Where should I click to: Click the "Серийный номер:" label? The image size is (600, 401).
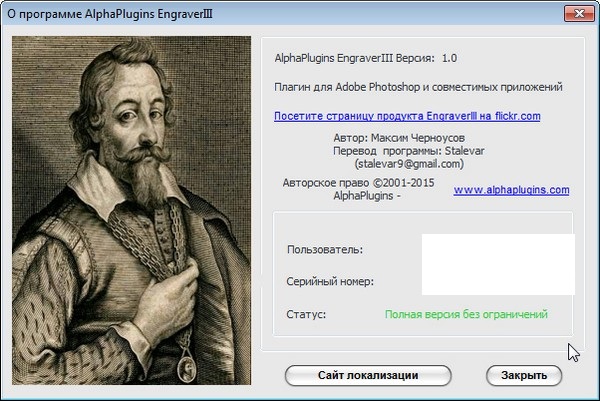[x=330, y=282]
